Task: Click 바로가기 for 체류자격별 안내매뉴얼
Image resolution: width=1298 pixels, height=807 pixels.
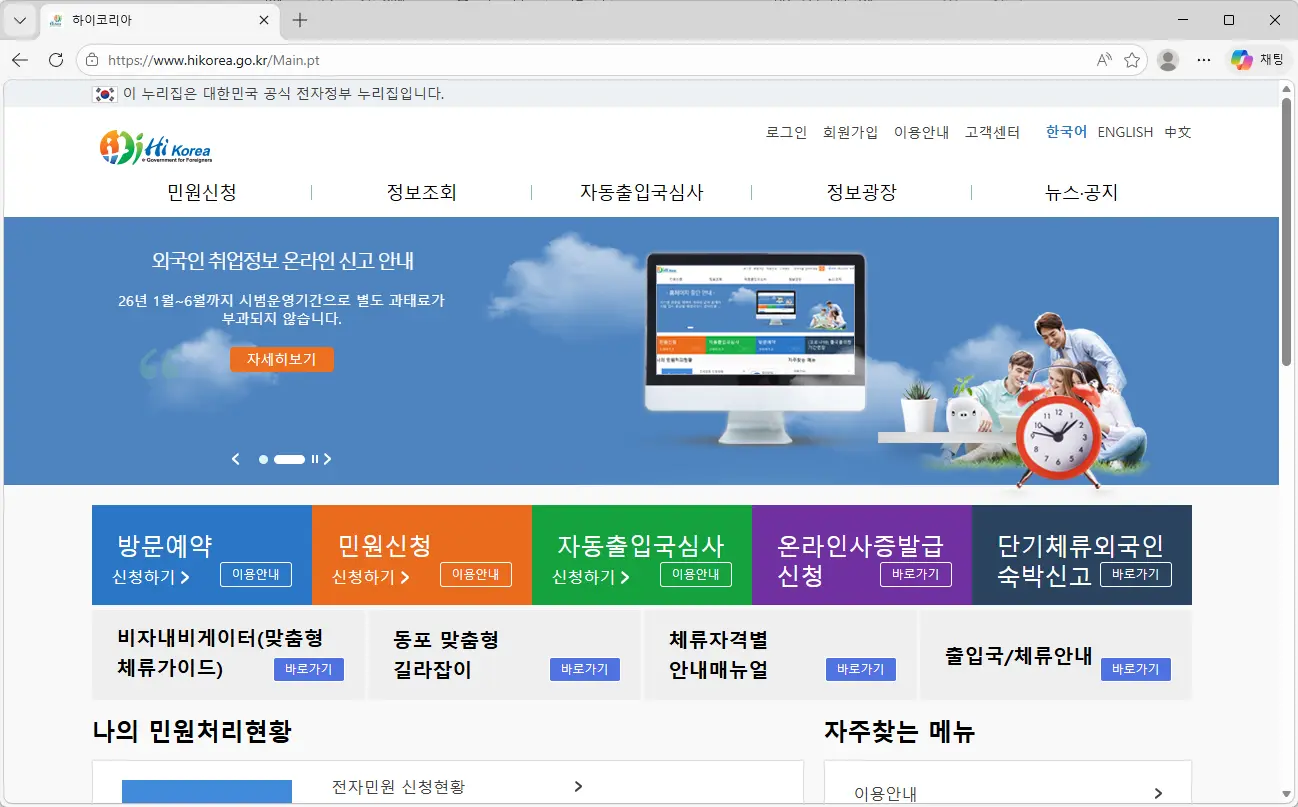Action: (861, 669)
